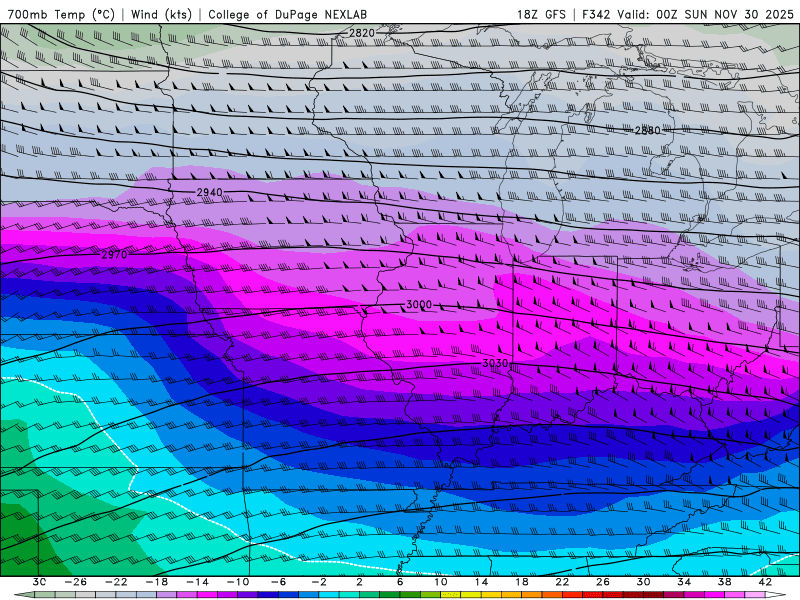Viewport: 800px width, 600px height.
Task: Click the -22 colorbar tick label
Action: (116, 582)
